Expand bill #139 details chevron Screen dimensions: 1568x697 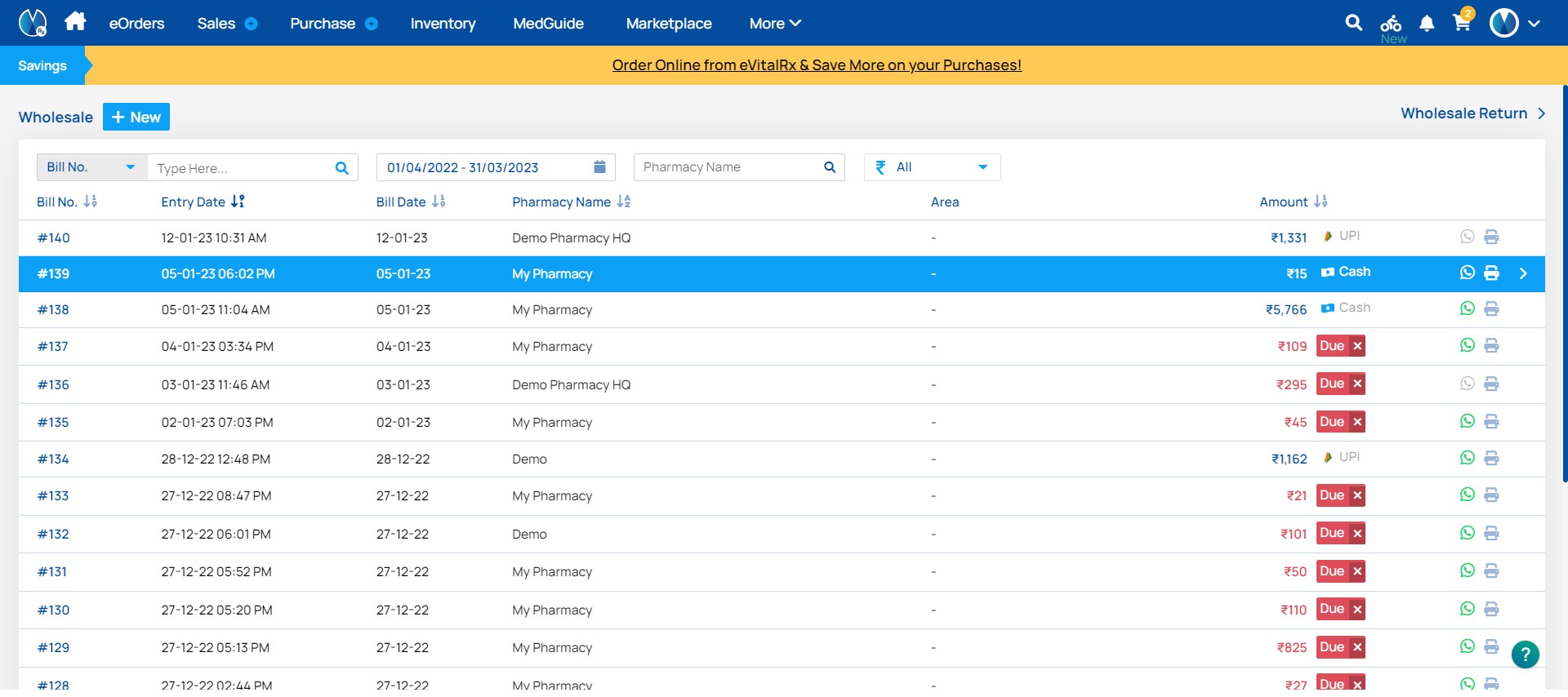coord(1523,273)
